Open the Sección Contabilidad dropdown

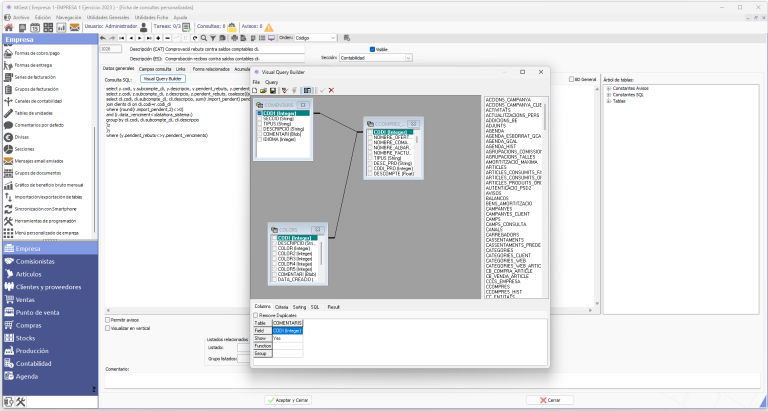pyautogui.click(x=408, y=58)
